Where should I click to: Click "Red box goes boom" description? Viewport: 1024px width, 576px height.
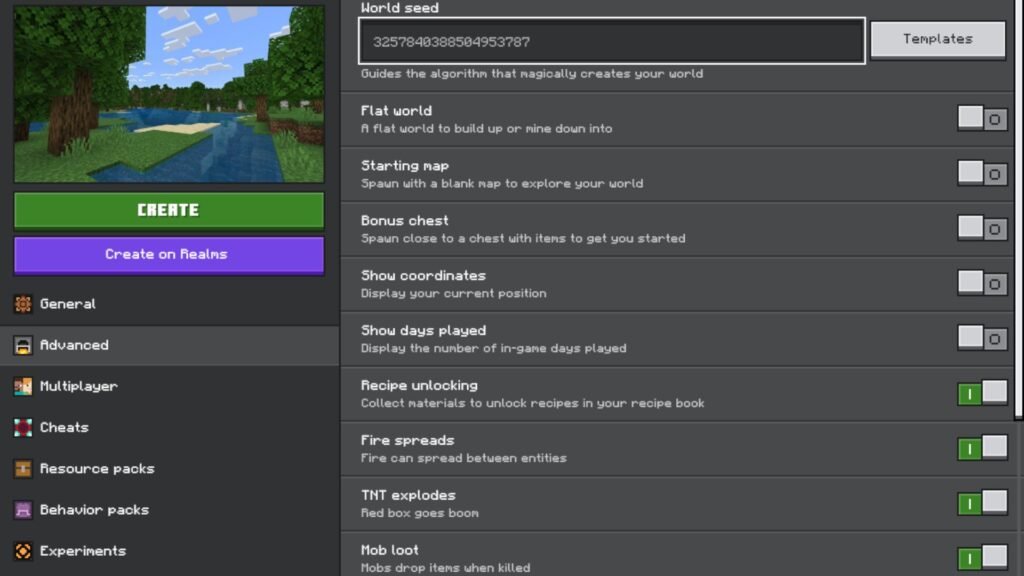point(420,513)
